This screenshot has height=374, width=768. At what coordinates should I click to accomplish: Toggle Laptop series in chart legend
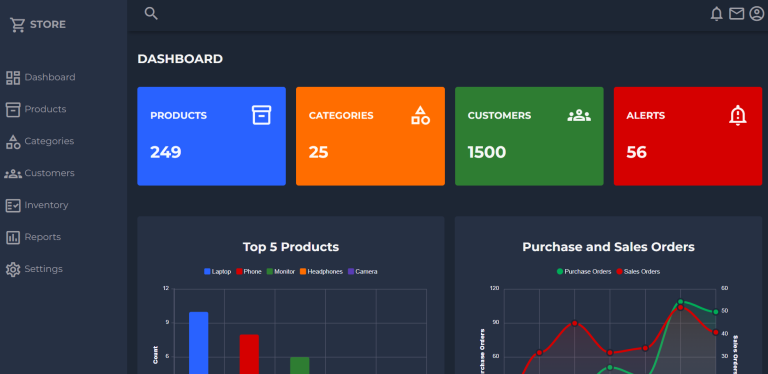click(217, 272)
